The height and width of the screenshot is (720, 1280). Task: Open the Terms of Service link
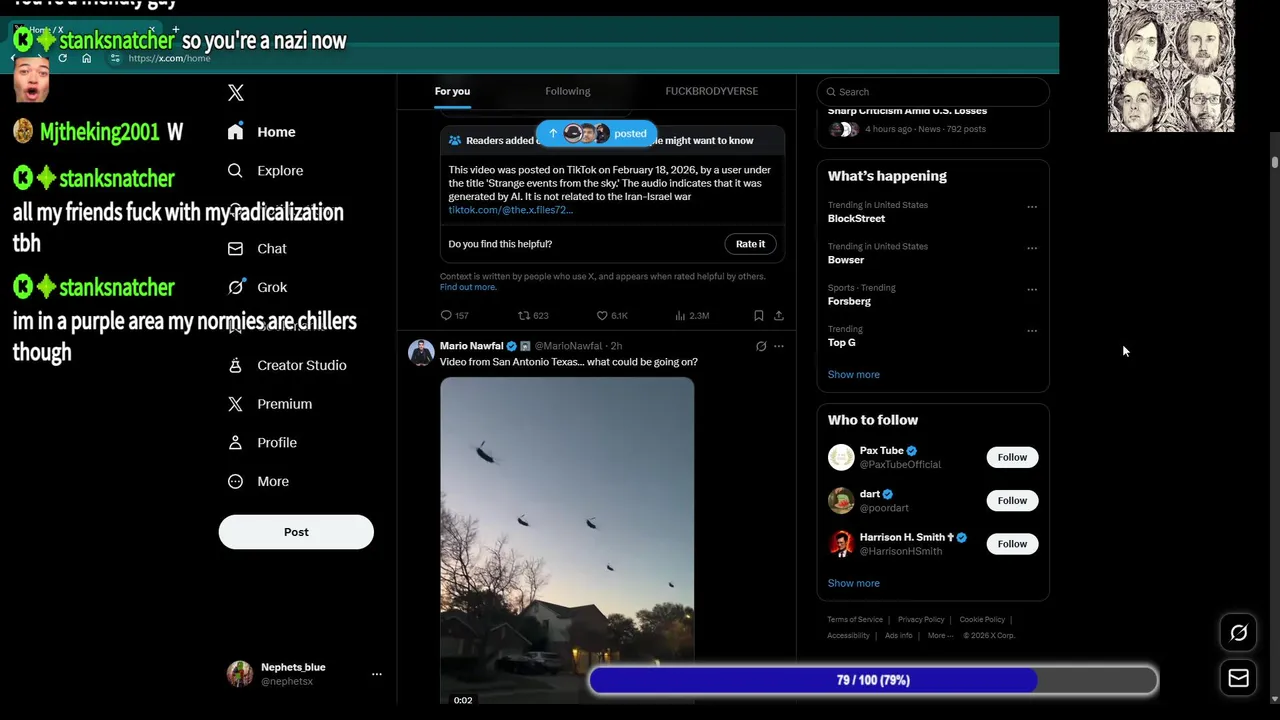pyautogui.click(x=855, y=620)
